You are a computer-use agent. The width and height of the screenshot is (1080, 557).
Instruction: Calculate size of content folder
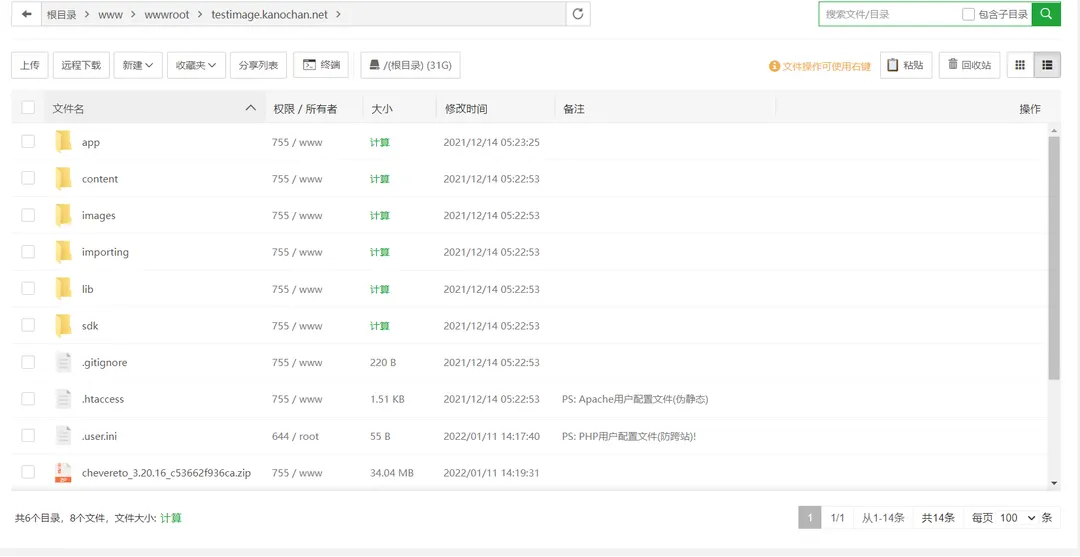380,179
